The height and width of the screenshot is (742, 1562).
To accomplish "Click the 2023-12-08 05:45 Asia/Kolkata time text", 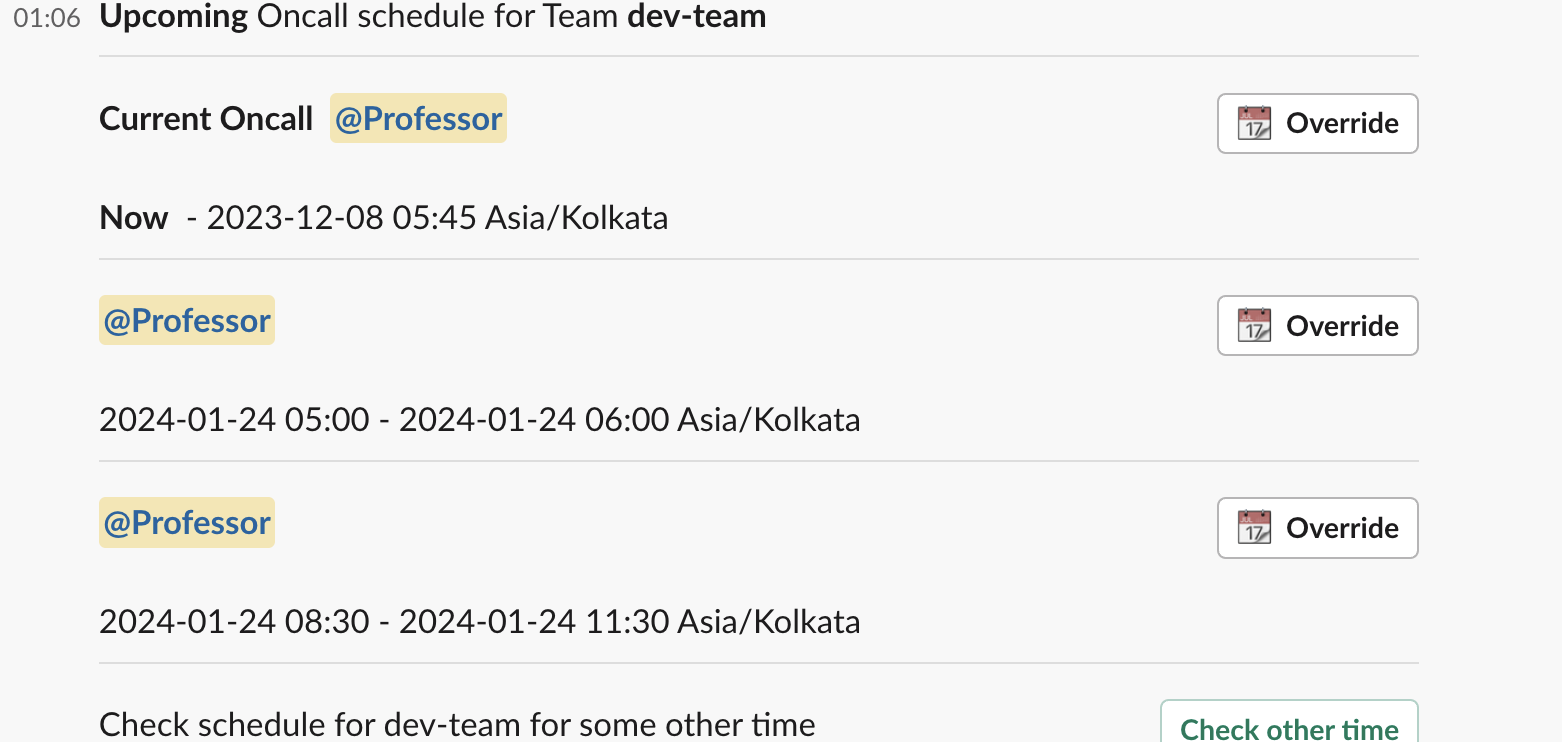I will coord(437,218).
